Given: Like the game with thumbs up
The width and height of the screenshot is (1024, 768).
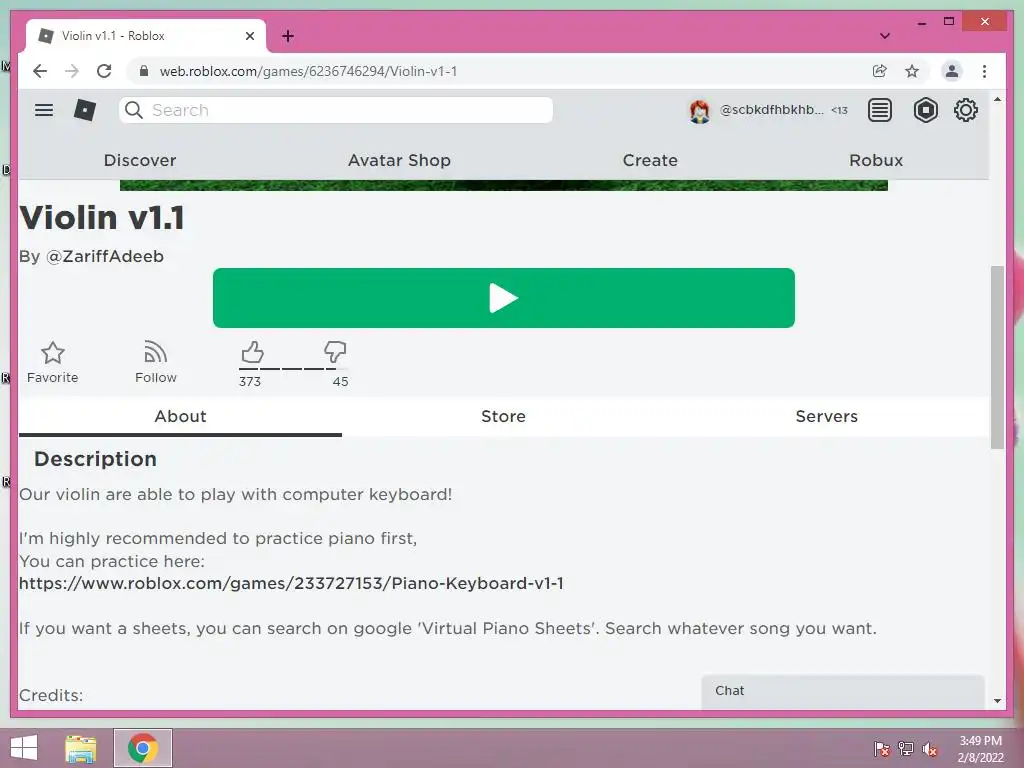Looking at the screenshot, I should click(252, 352).
